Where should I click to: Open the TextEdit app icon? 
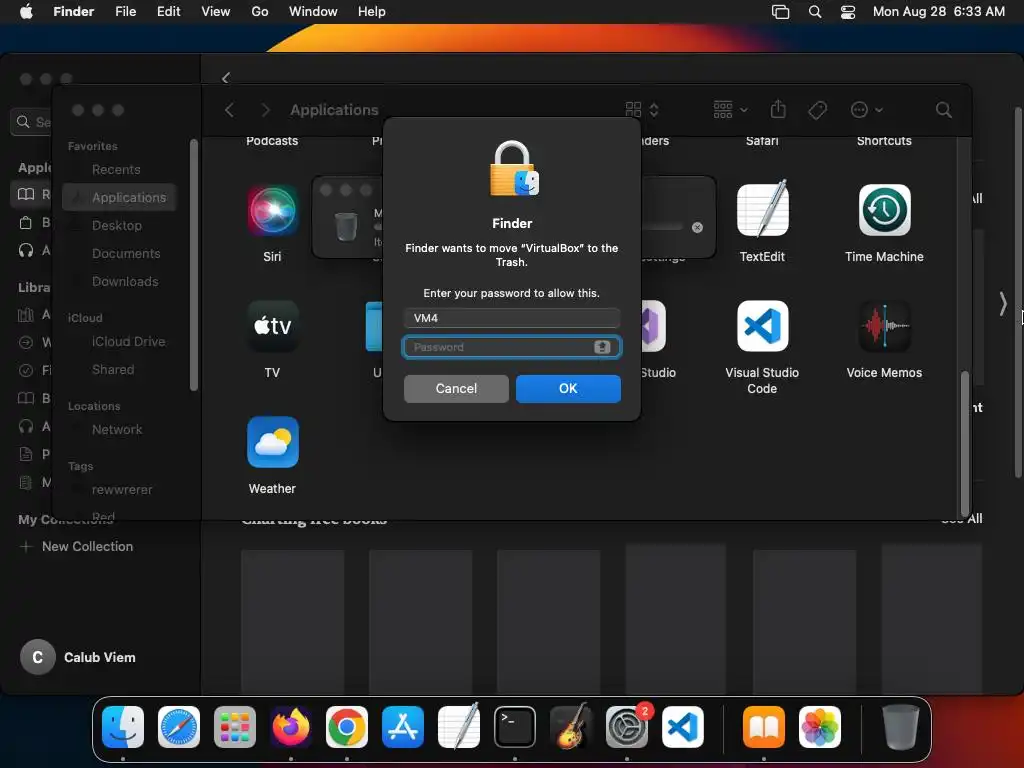click(762, 209)
